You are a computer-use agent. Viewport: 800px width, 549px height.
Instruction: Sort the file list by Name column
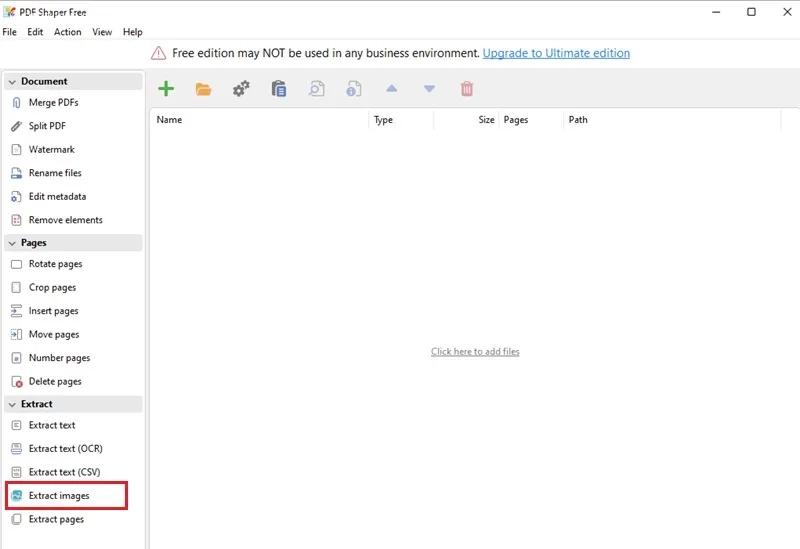pos(259,119)
